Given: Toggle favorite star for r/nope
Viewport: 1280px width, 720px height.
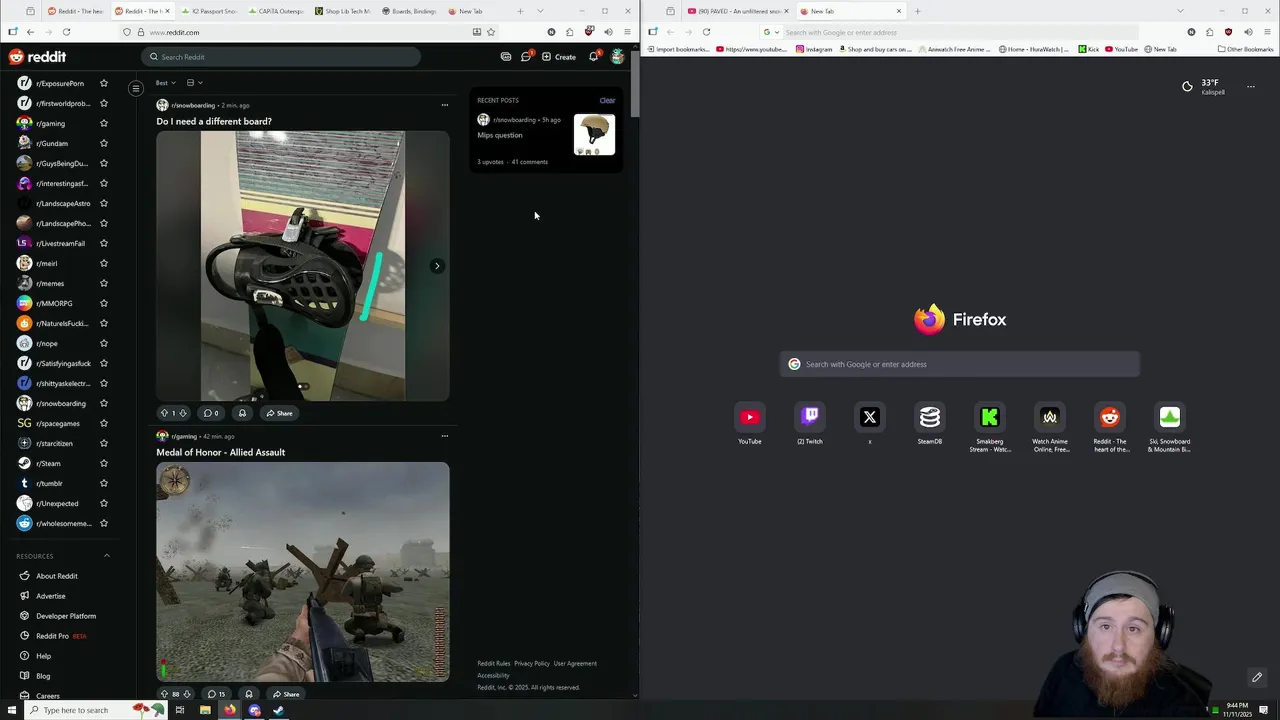Looking at the screenshot, I should coord(103,343).
